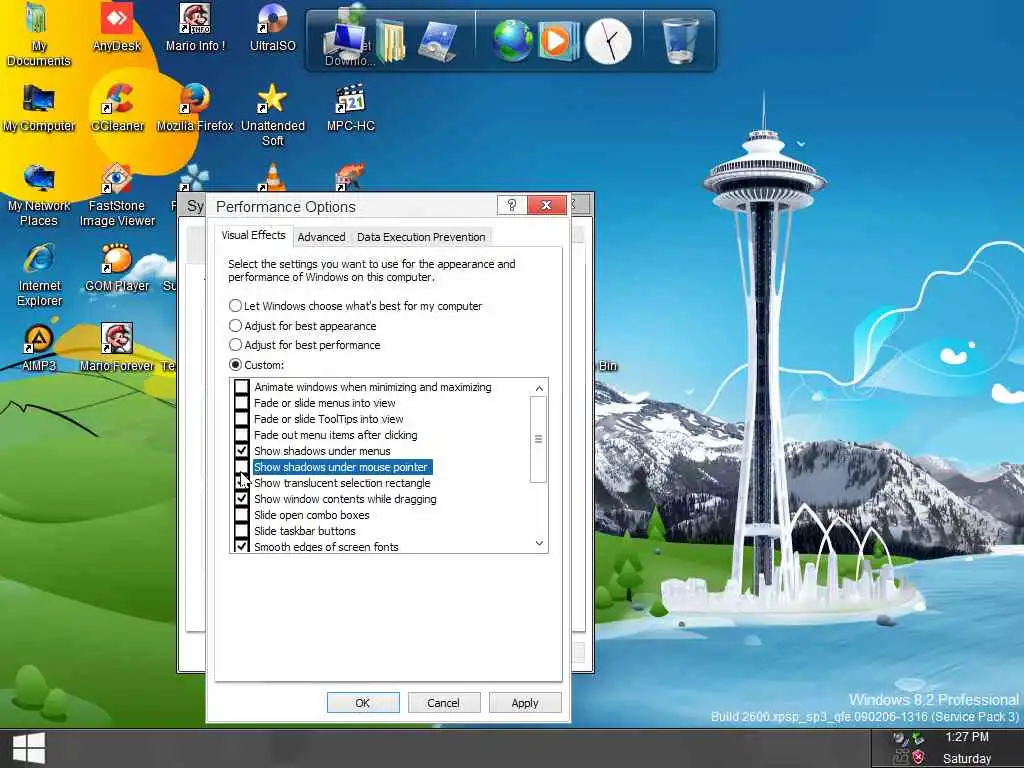1024x768 pixels.
Task: Open the Mozilla Firefox shortcut
Action: click(195, 108)
